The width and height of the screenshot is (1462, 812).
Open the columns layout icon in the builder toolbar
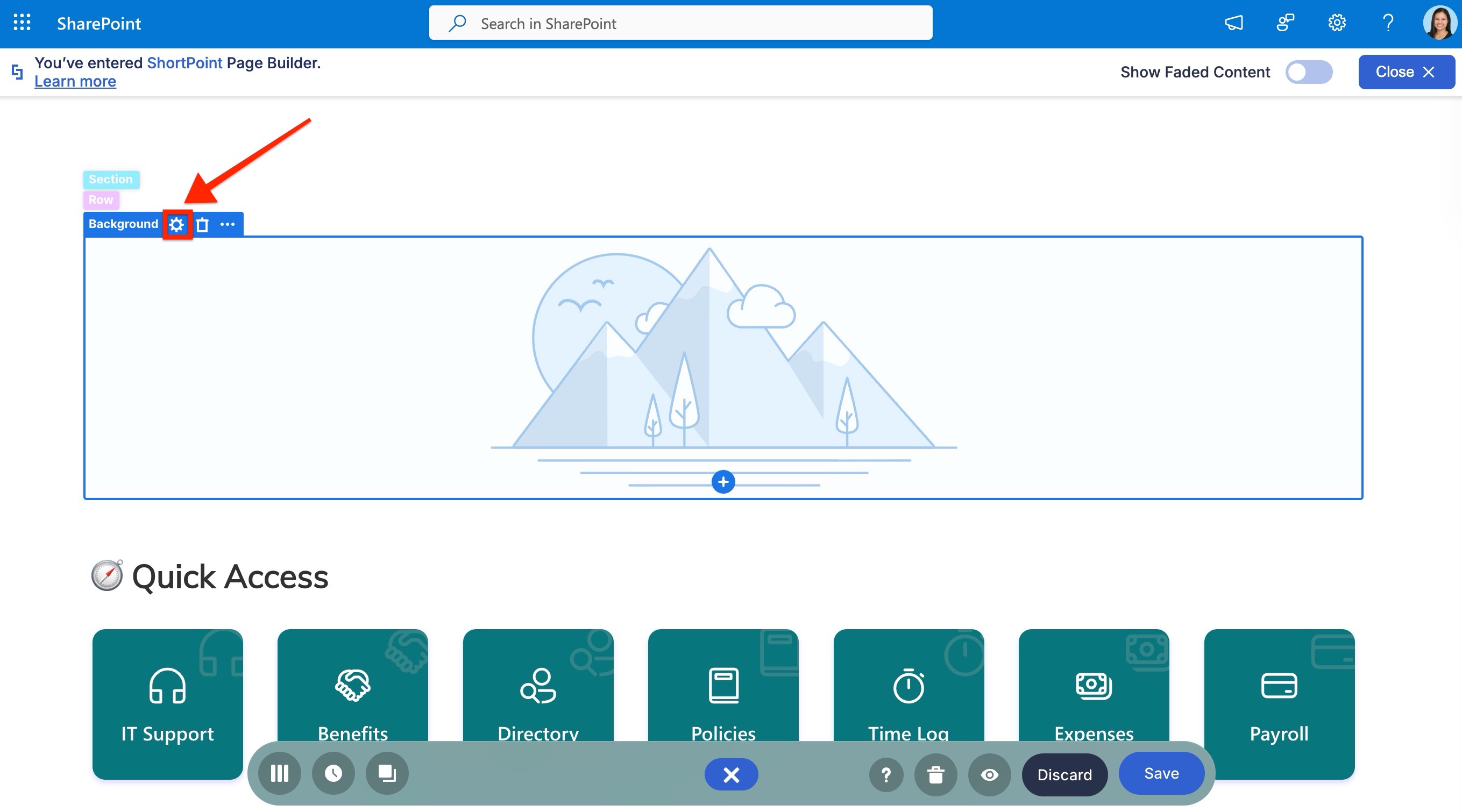[279, 773]
